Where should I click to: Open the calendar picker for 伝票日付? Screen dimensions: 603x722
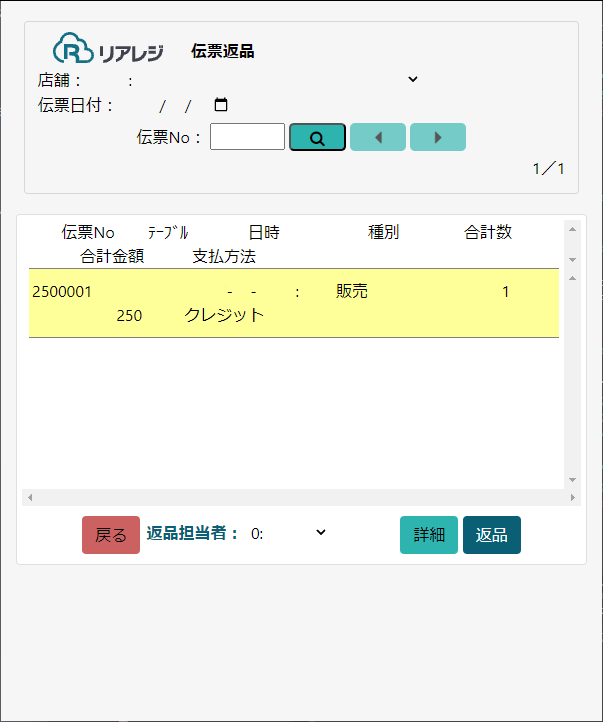(x=221, y=104)
